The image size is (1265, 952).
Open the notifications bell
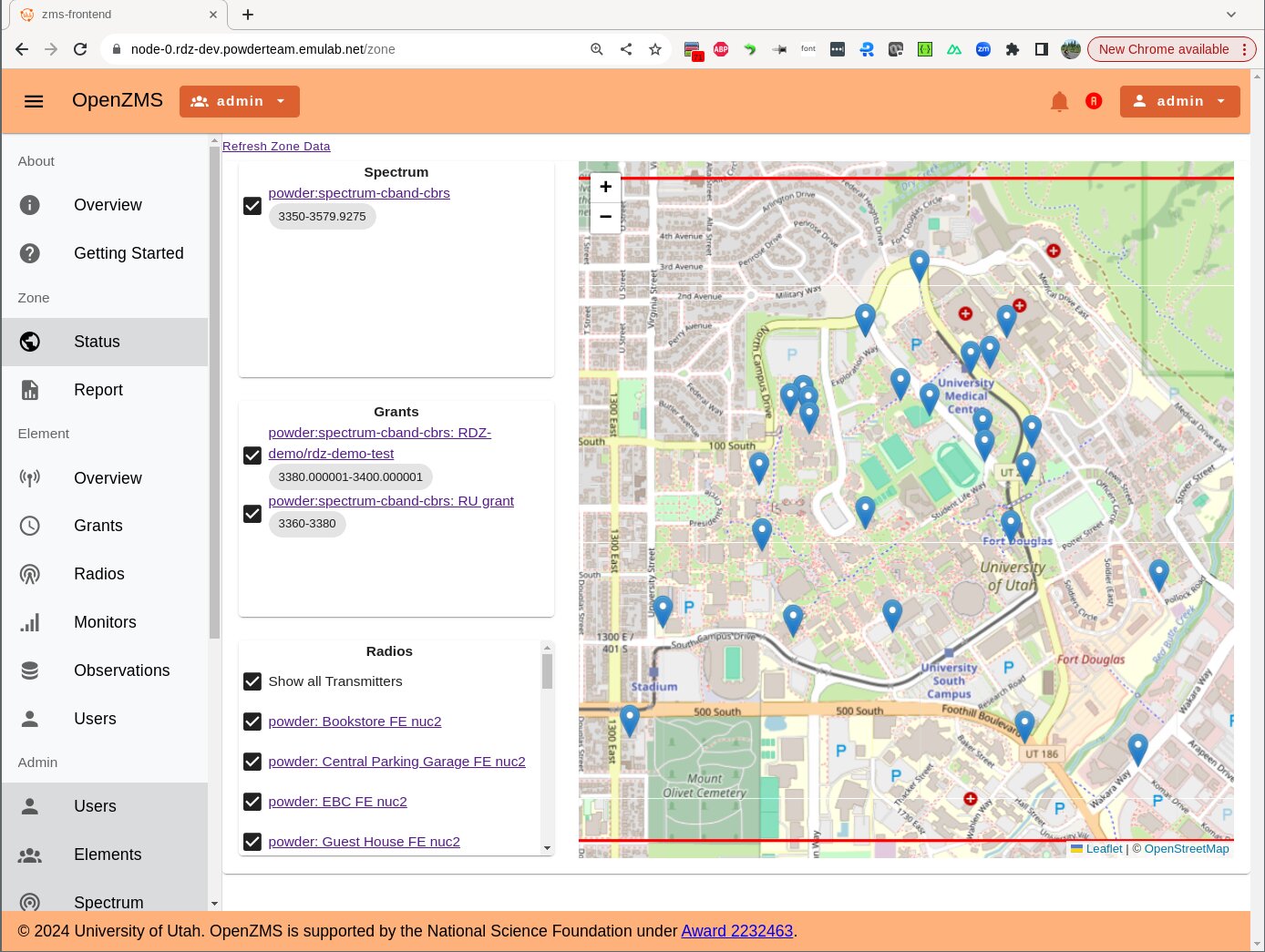[x=1059, y=101]
